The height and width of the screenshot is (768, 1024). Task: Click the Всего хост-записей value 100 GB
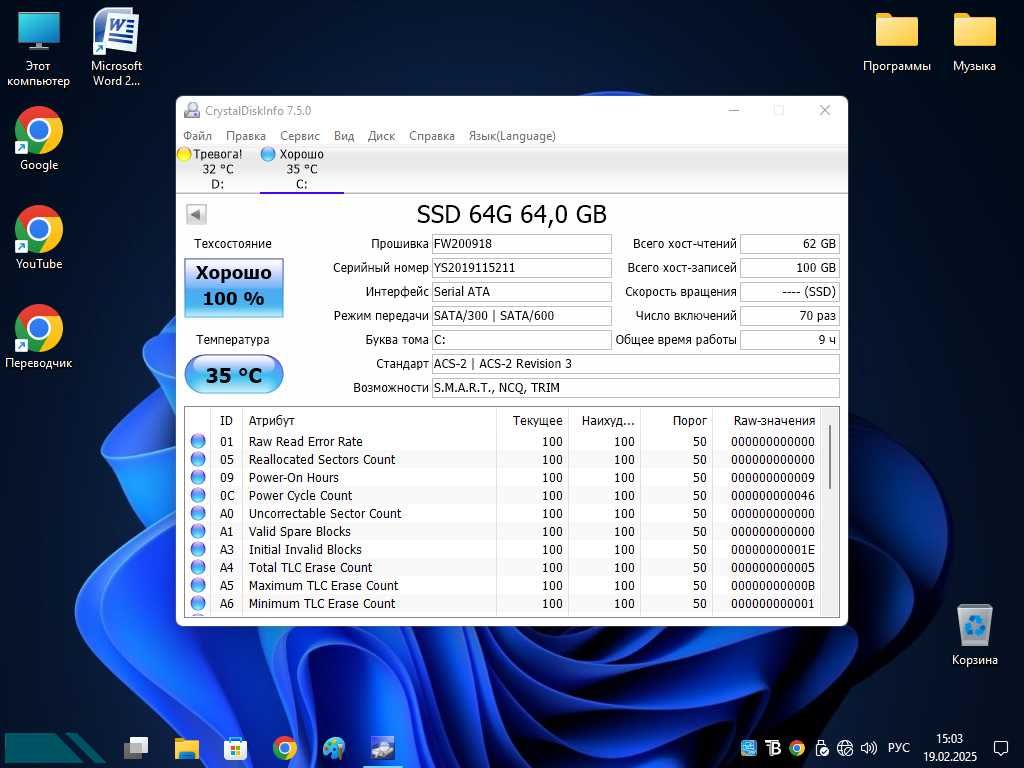point(790,268)
